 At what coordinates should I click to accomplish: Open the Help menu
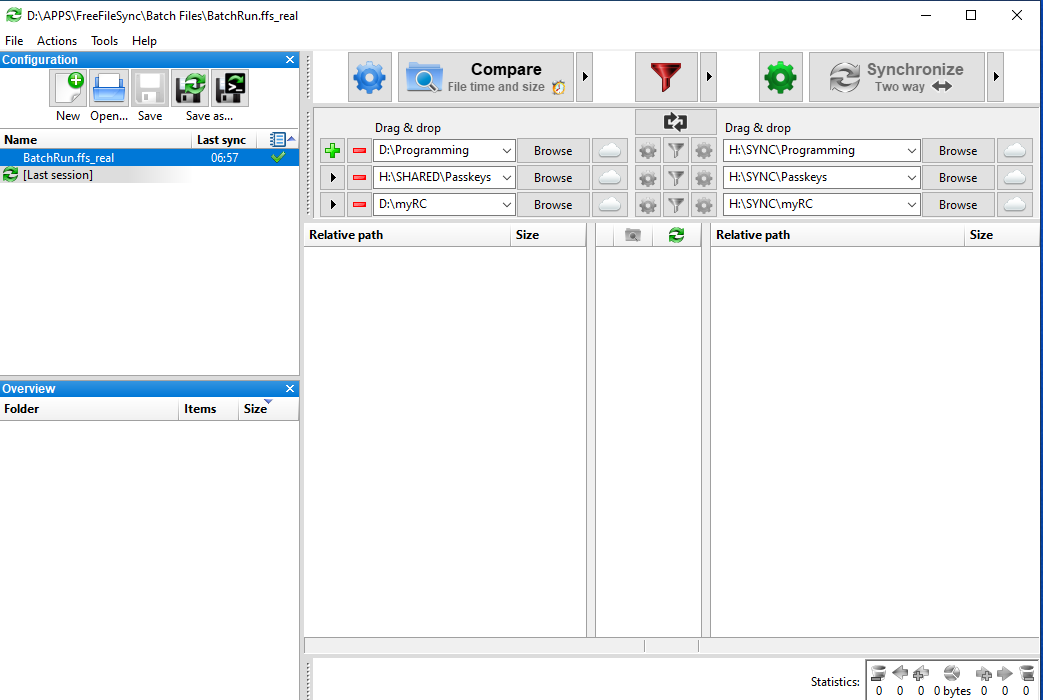point(144,41)
